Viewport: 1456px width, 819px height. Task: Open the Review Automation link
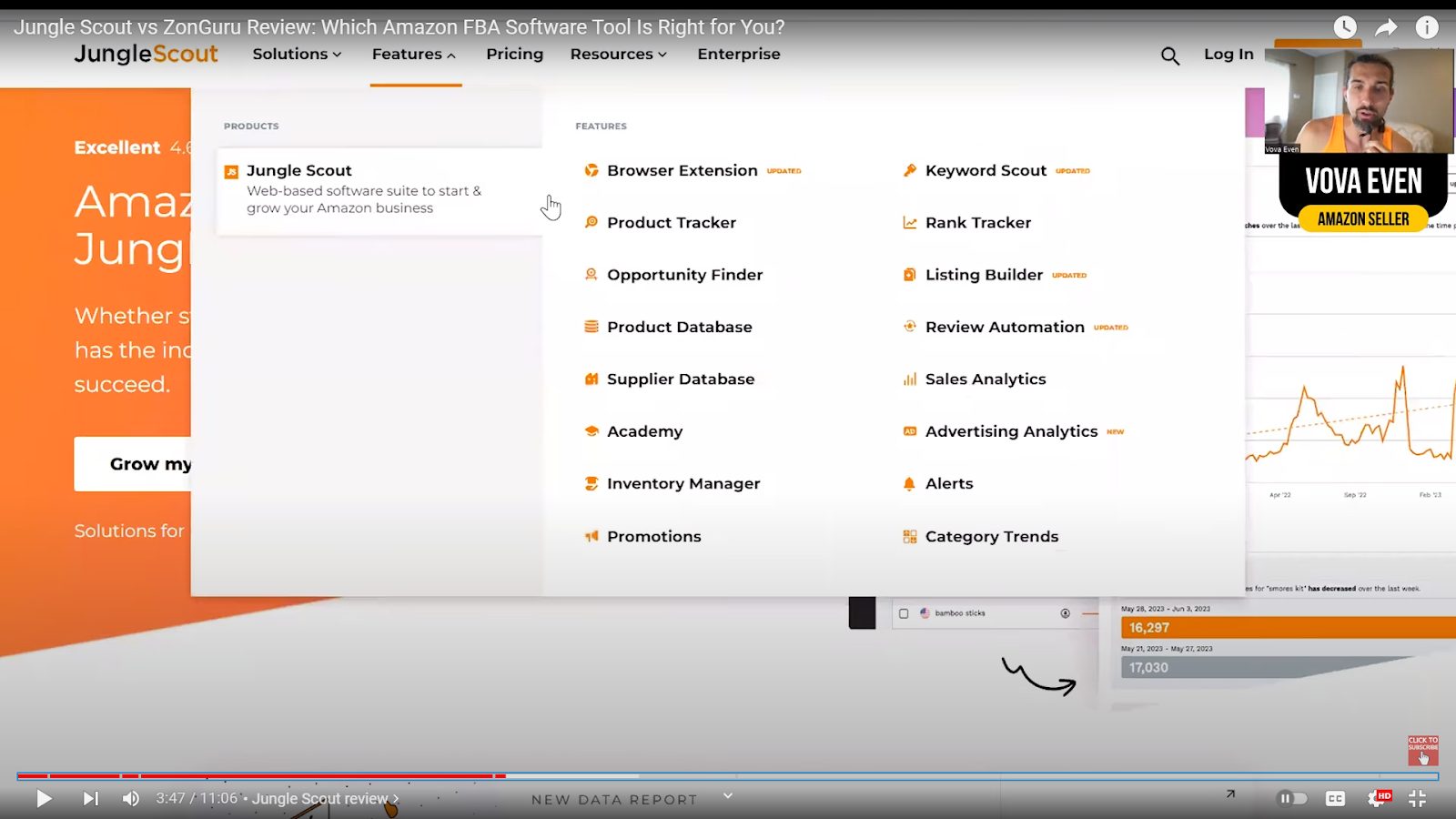click(x=1005, y=327)
